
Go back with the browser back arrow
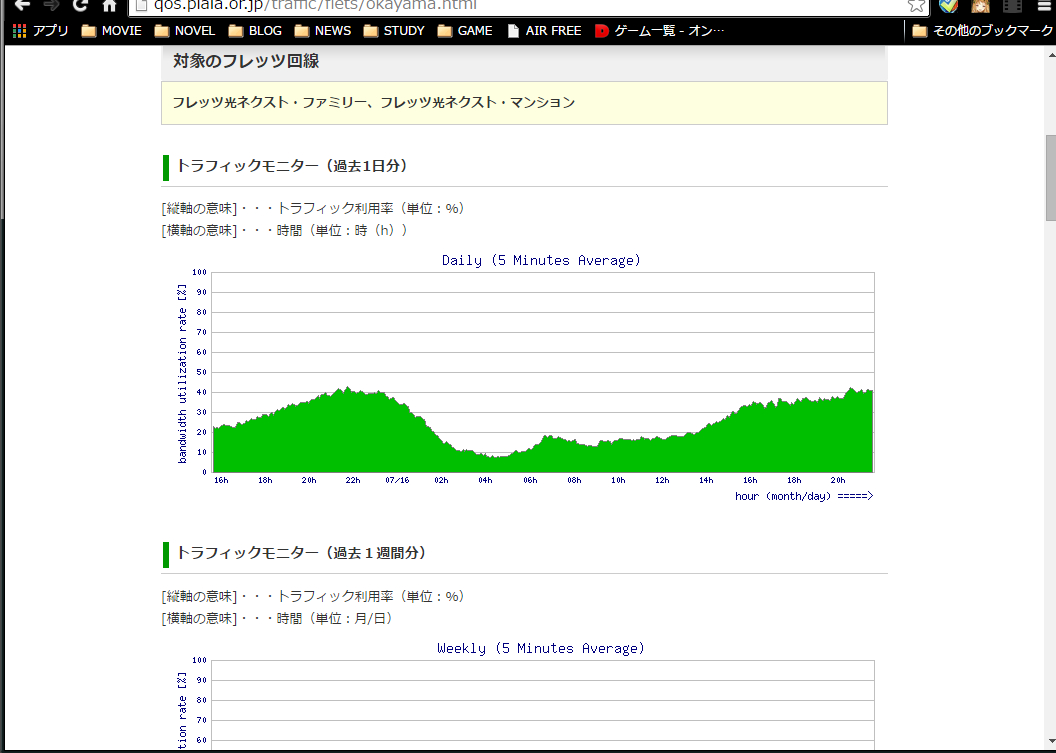click(22, 5)
